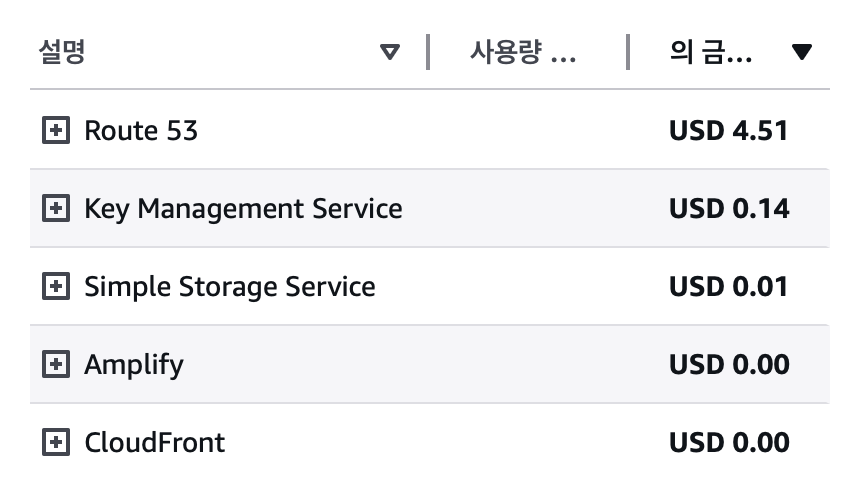The width and height of the screenshot is (854, 480).
Task: Click the 사용량 column header
Action: 522,52
